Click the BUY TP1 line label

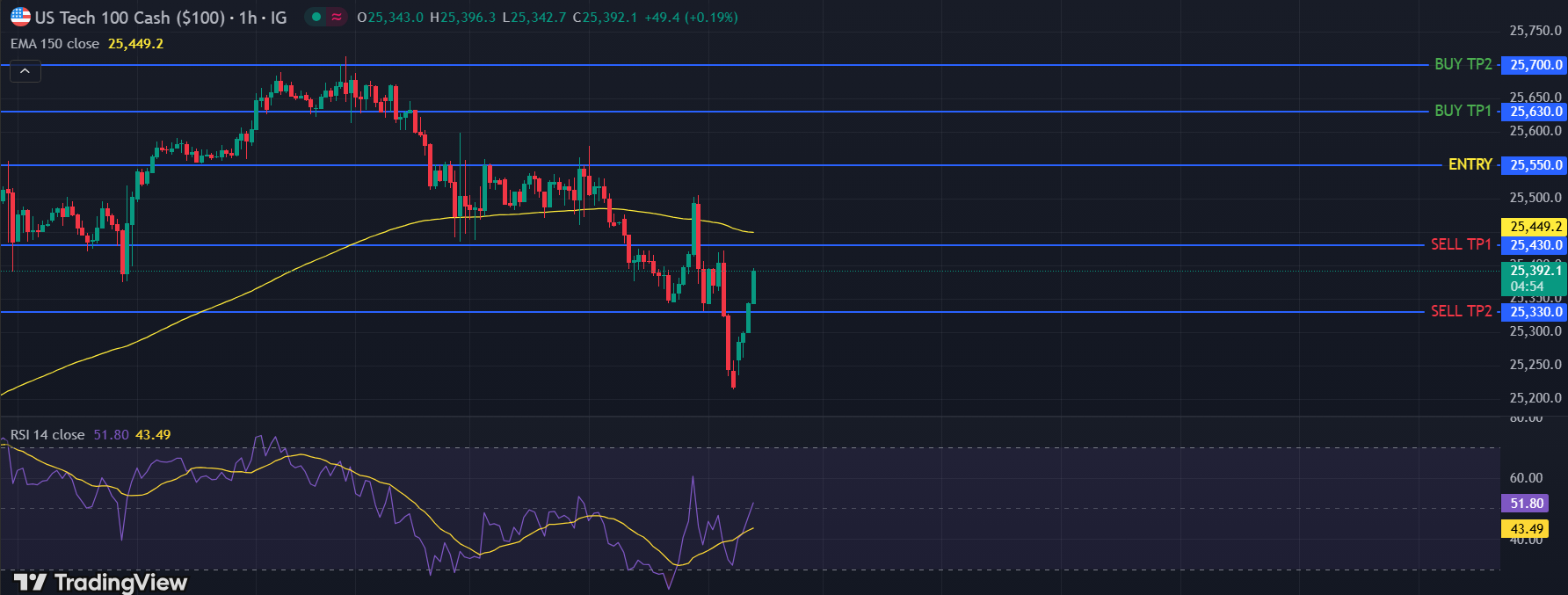(1463, 111)
